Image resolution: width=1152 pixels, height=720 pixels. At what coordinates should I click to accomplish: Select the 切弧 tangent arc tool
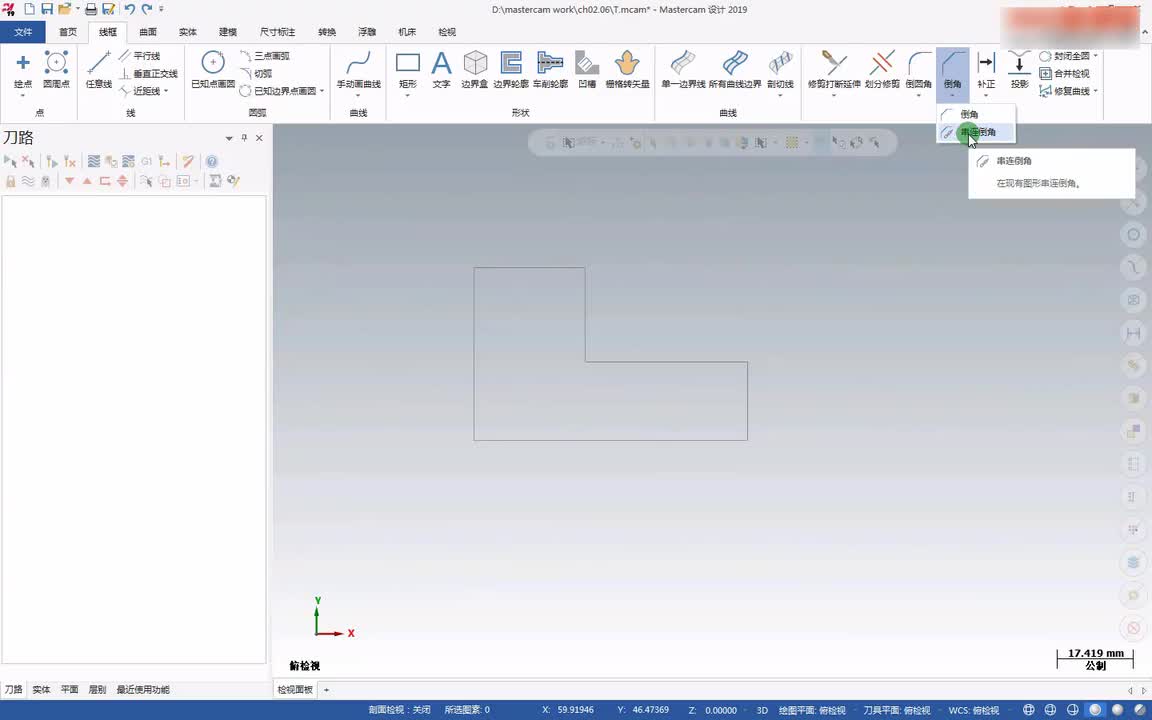coord(256,73)
